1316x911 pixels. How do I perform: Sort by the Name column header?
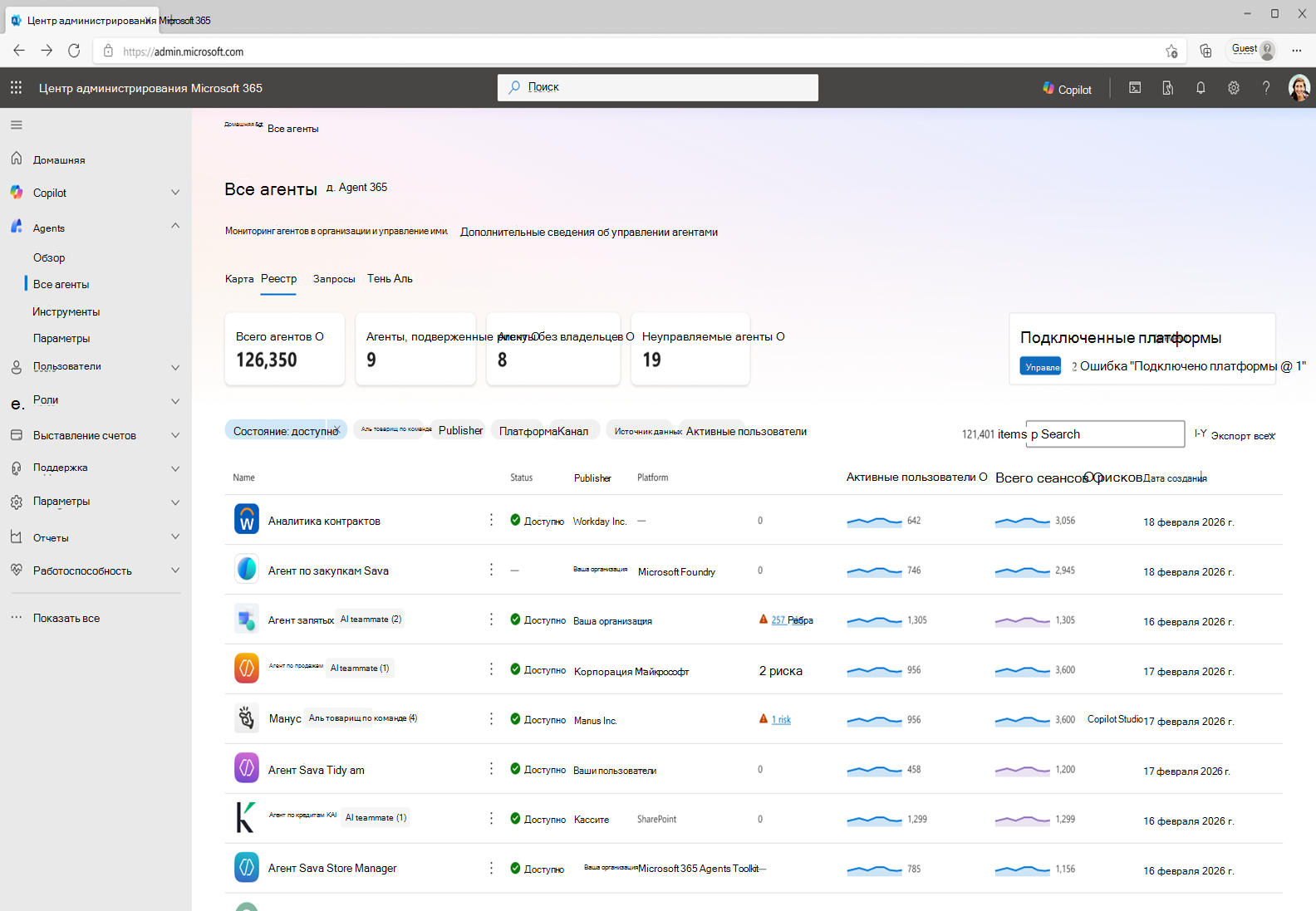point(243,478)
